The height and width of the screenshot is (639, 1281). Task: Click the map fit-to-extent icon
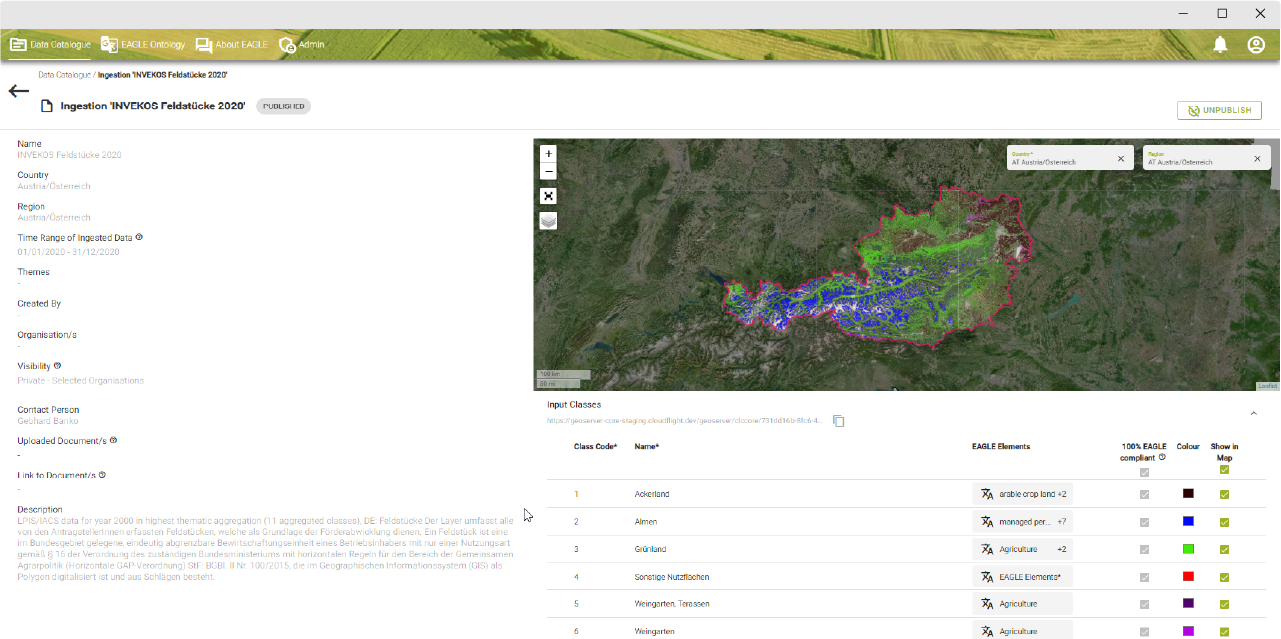click(x=548, y=196)
